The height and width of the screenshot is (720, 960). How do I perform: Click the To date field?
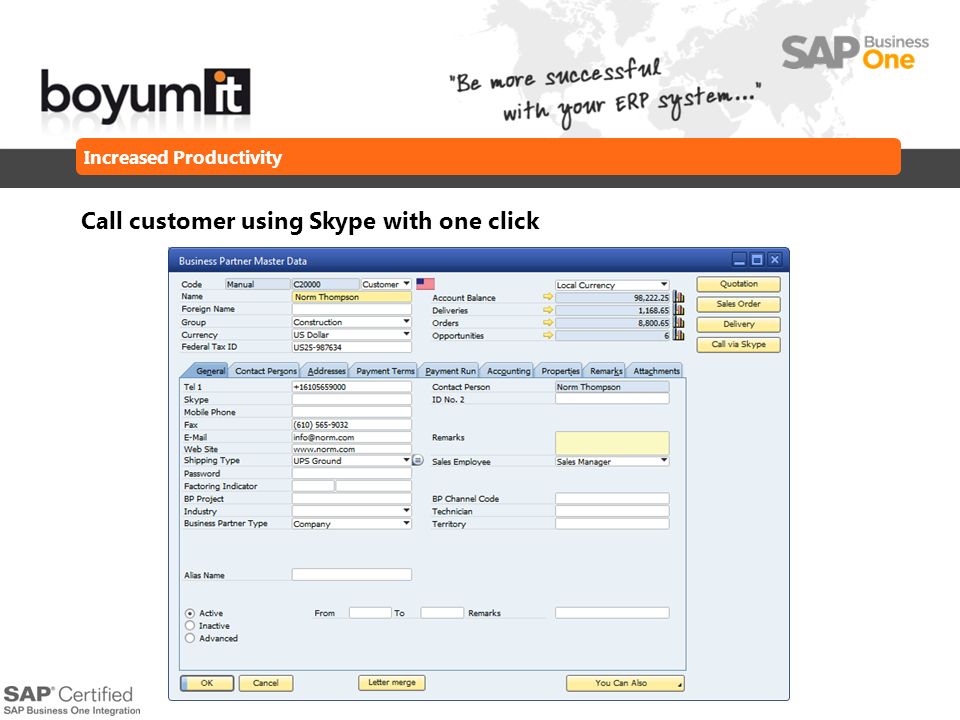442,612
